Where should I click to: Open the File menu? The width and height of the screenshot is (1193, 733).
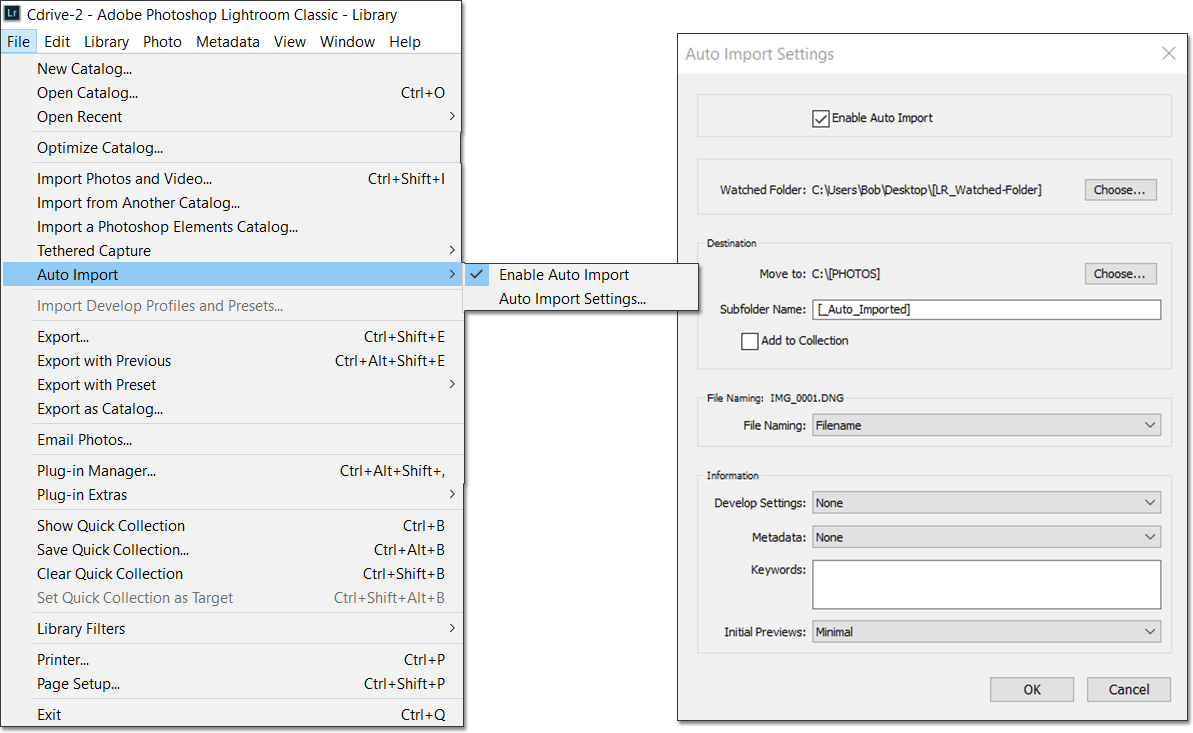[x=18, y=42]
